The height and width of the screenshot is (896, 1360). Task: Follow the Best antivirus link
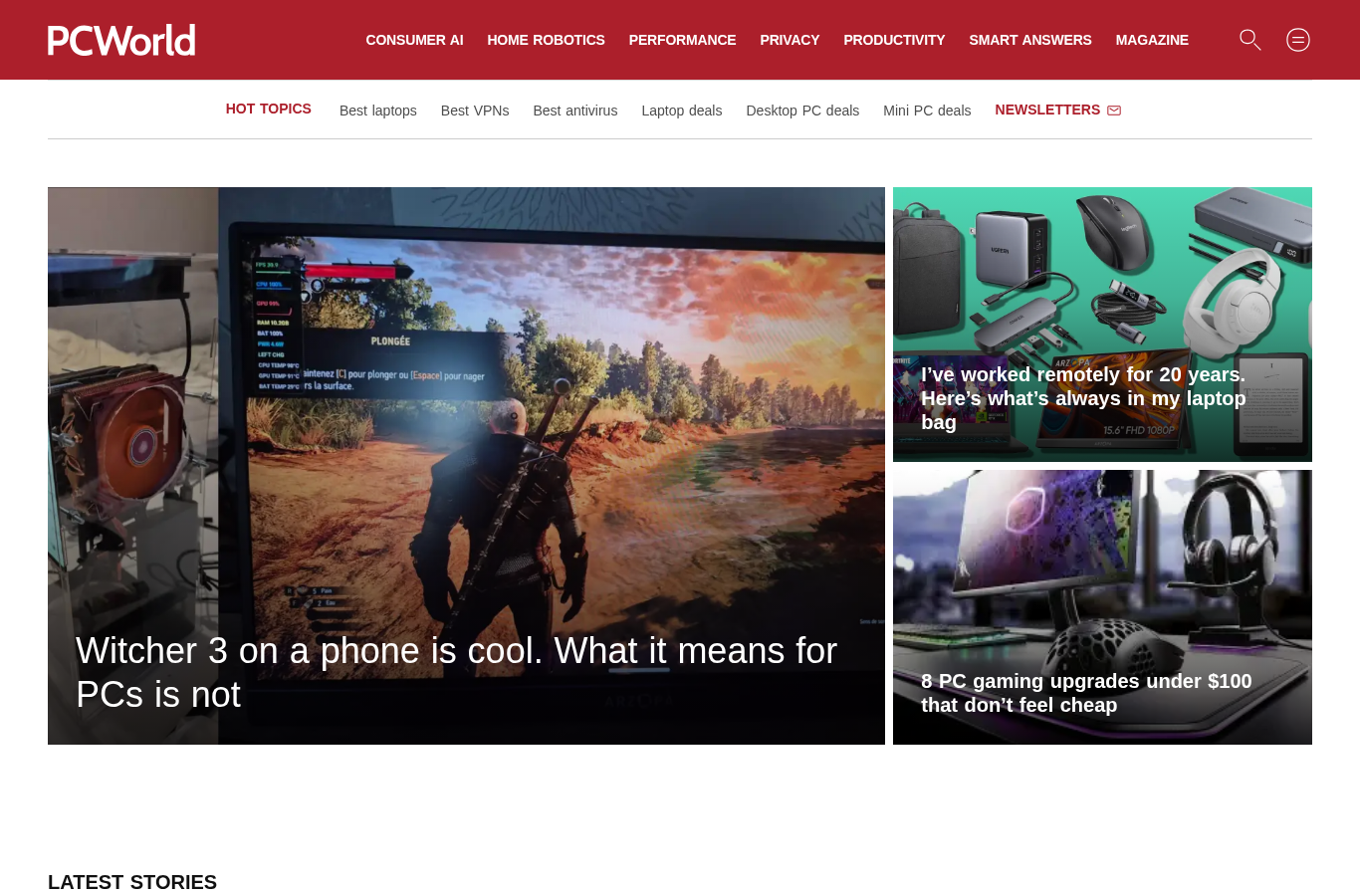click(575, 111)
